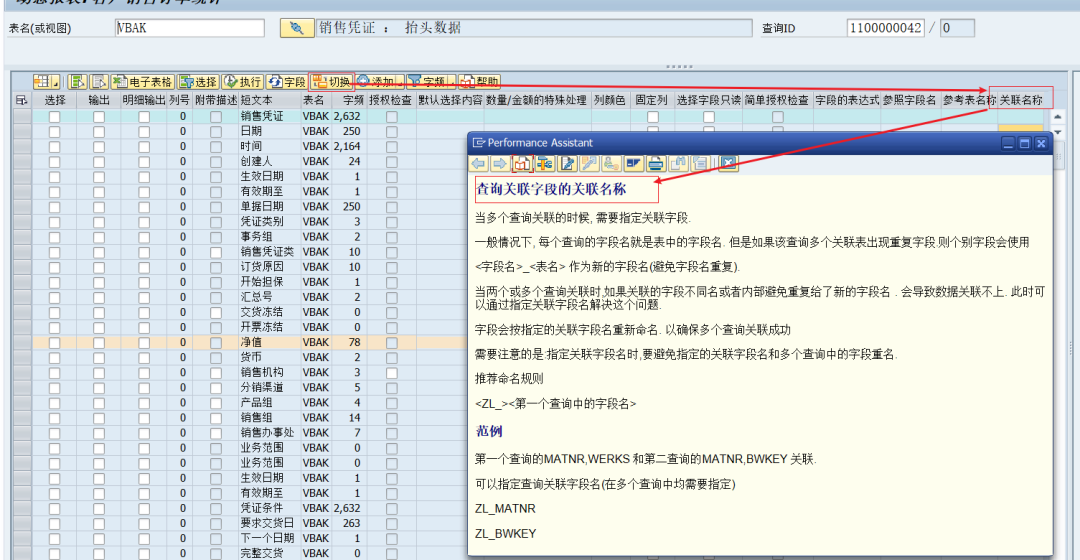
Task: Click the 查询关联字段的关联名称 heading in help
Action: pyautogui.click(x=552, y=189)
